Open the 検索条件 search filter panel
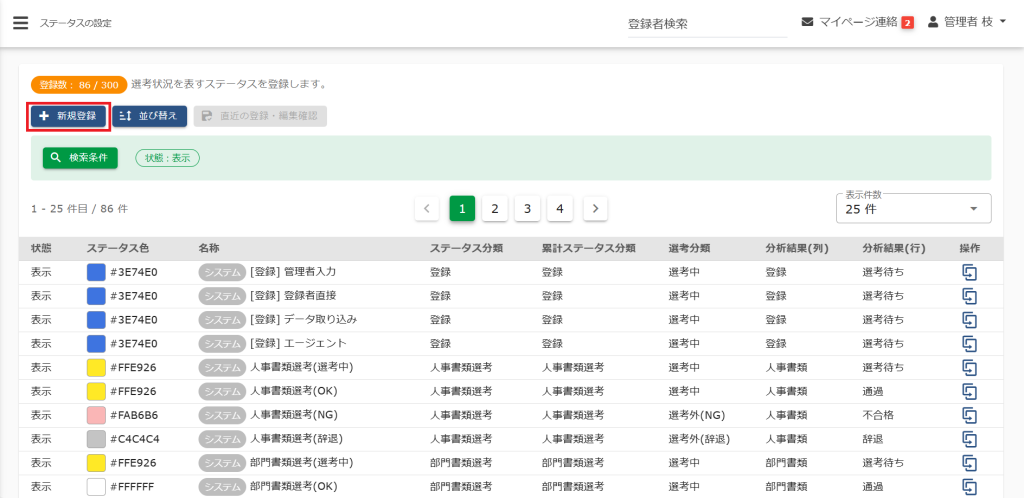Screen dimensions: 1024x498 (x=80, y=158)
